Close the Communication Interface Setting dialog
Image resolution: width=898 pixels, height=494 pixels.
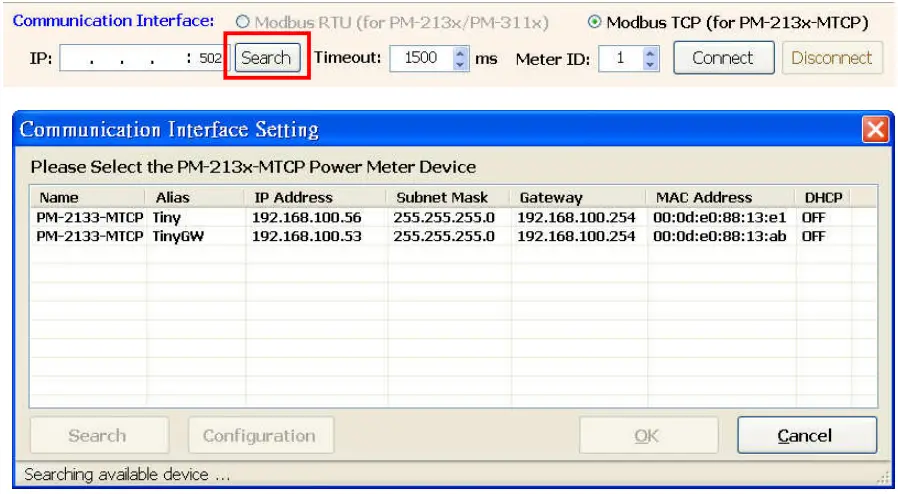(x=875, y=129)
